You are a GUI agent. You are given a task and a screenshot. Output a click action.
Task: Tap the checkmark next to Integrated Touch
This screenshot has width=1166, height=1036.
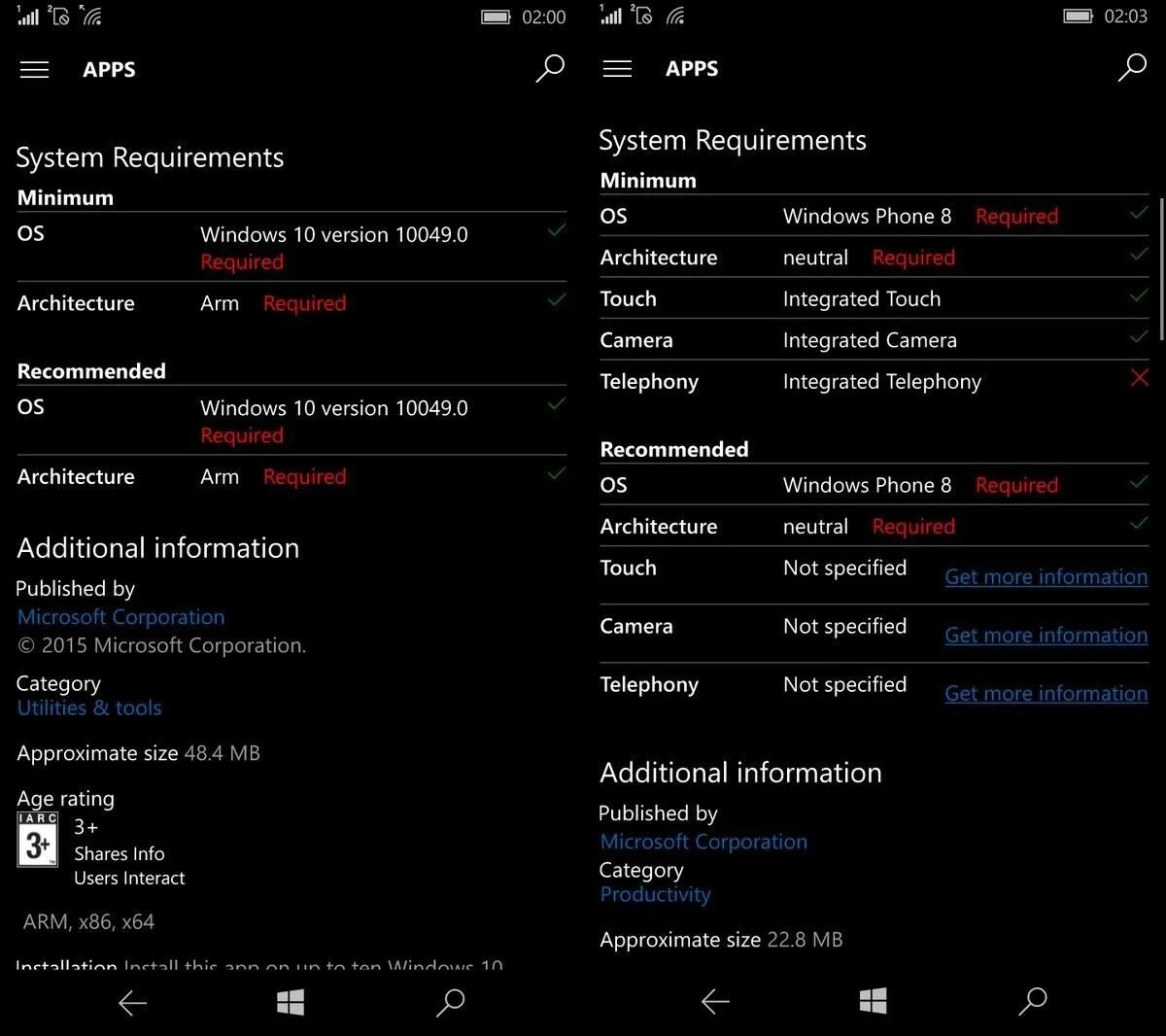1137,295
